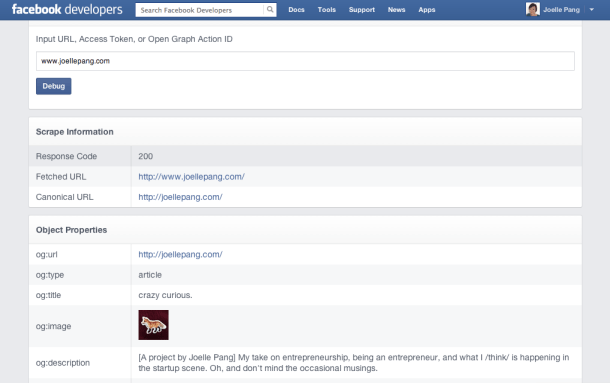
Task: Open the Support menu
Action: (x=362, y=10)
